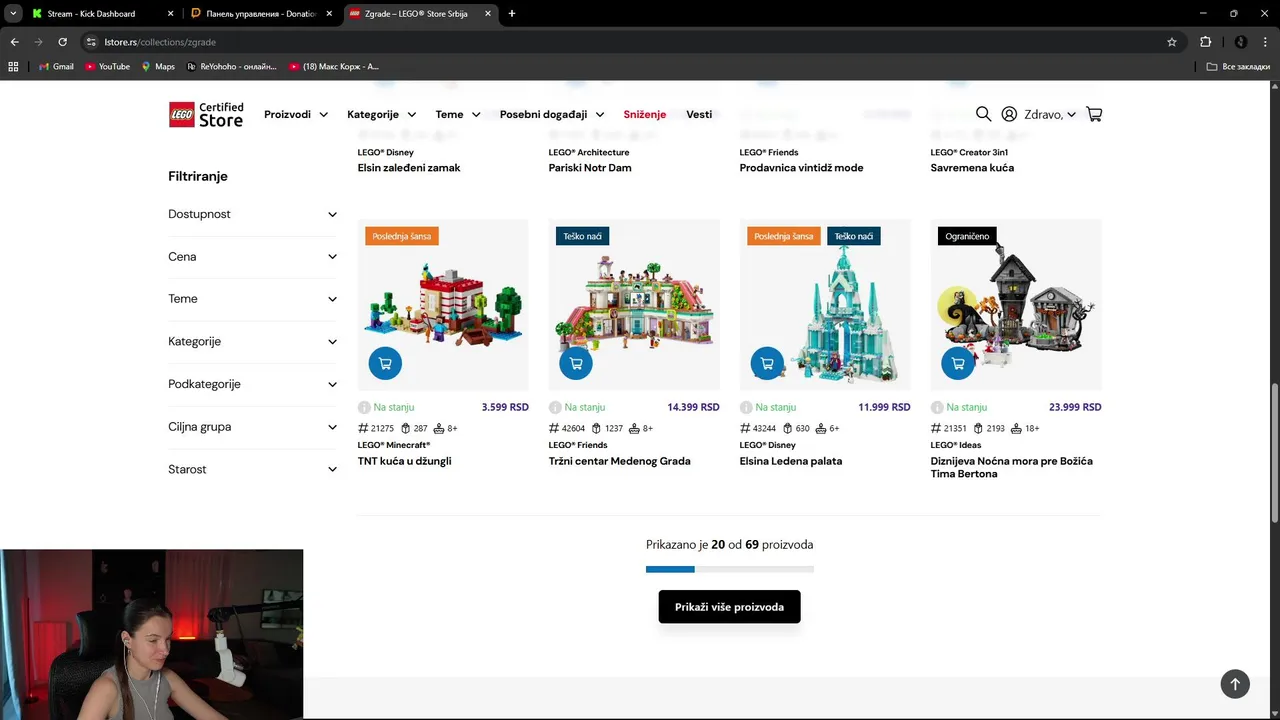Open the ReYohoho bookmark
The image size is (1280, 720).
(231, 66)
